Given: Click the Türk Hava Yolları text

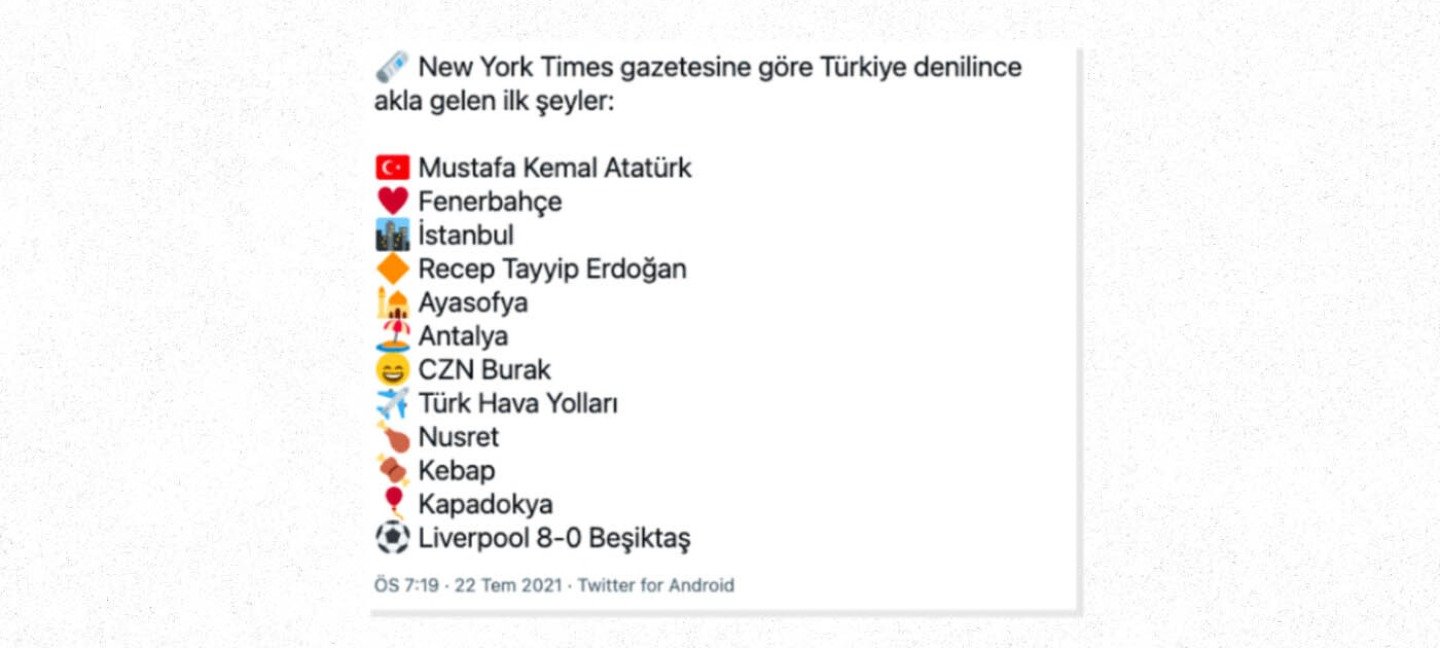Looking at the screenshot, I should 518,403.
